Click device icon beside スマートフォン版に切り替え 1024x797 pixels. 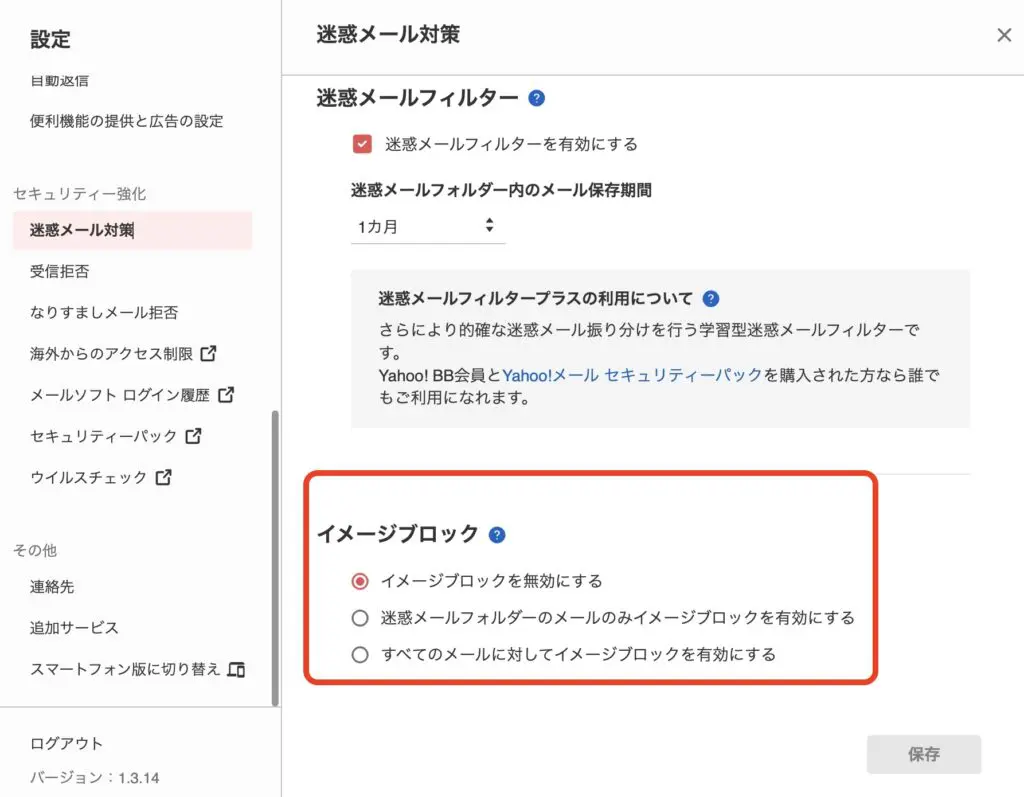pyautogui.click(x=236, y=670)
